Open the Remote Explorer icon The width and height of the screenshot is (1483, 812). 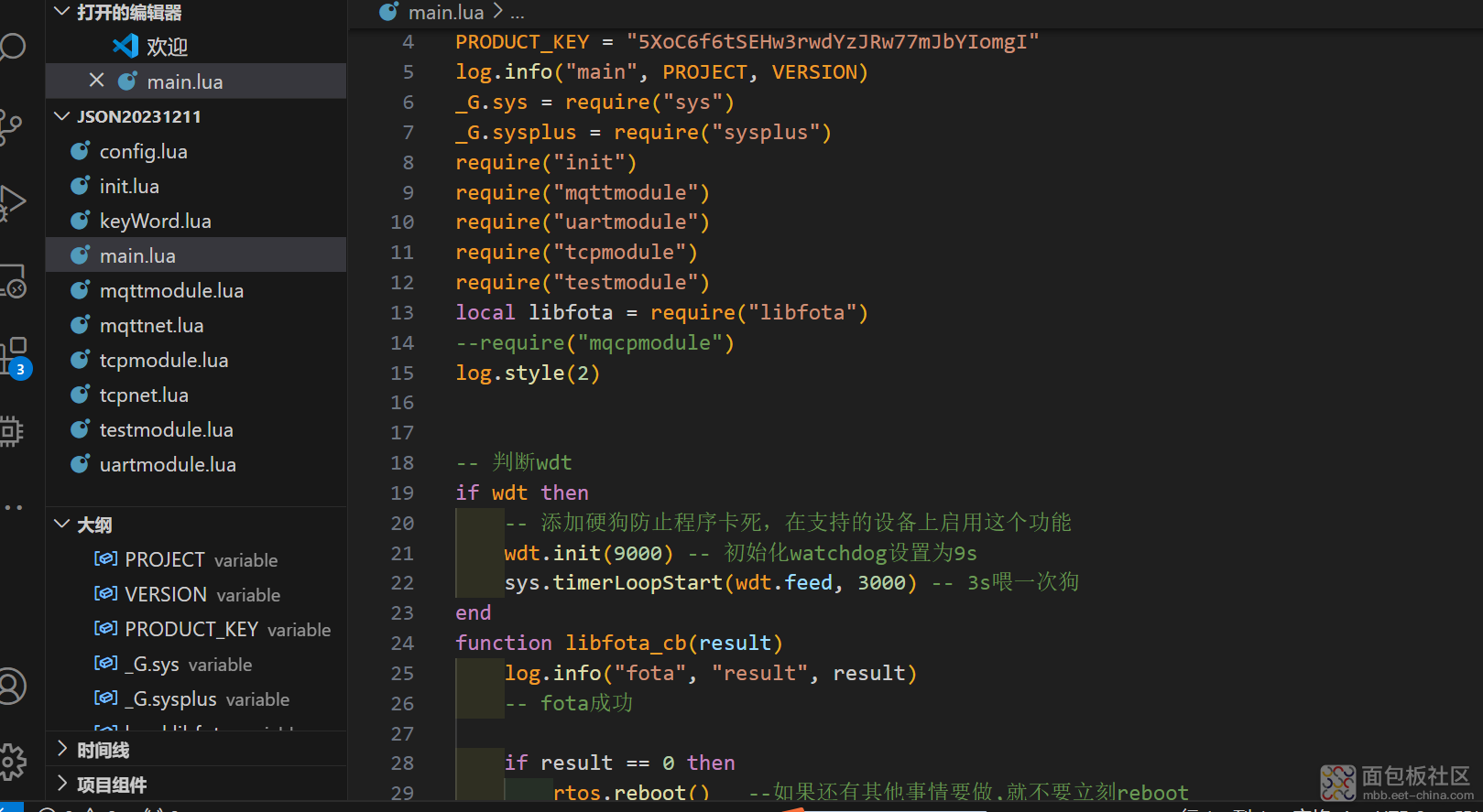pyautogui.click(x=13, y=282)
